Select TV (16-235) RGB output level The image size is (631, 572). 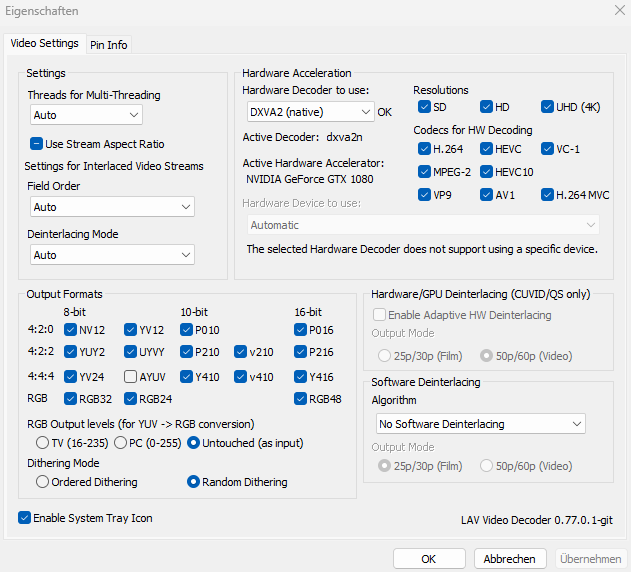42,442
